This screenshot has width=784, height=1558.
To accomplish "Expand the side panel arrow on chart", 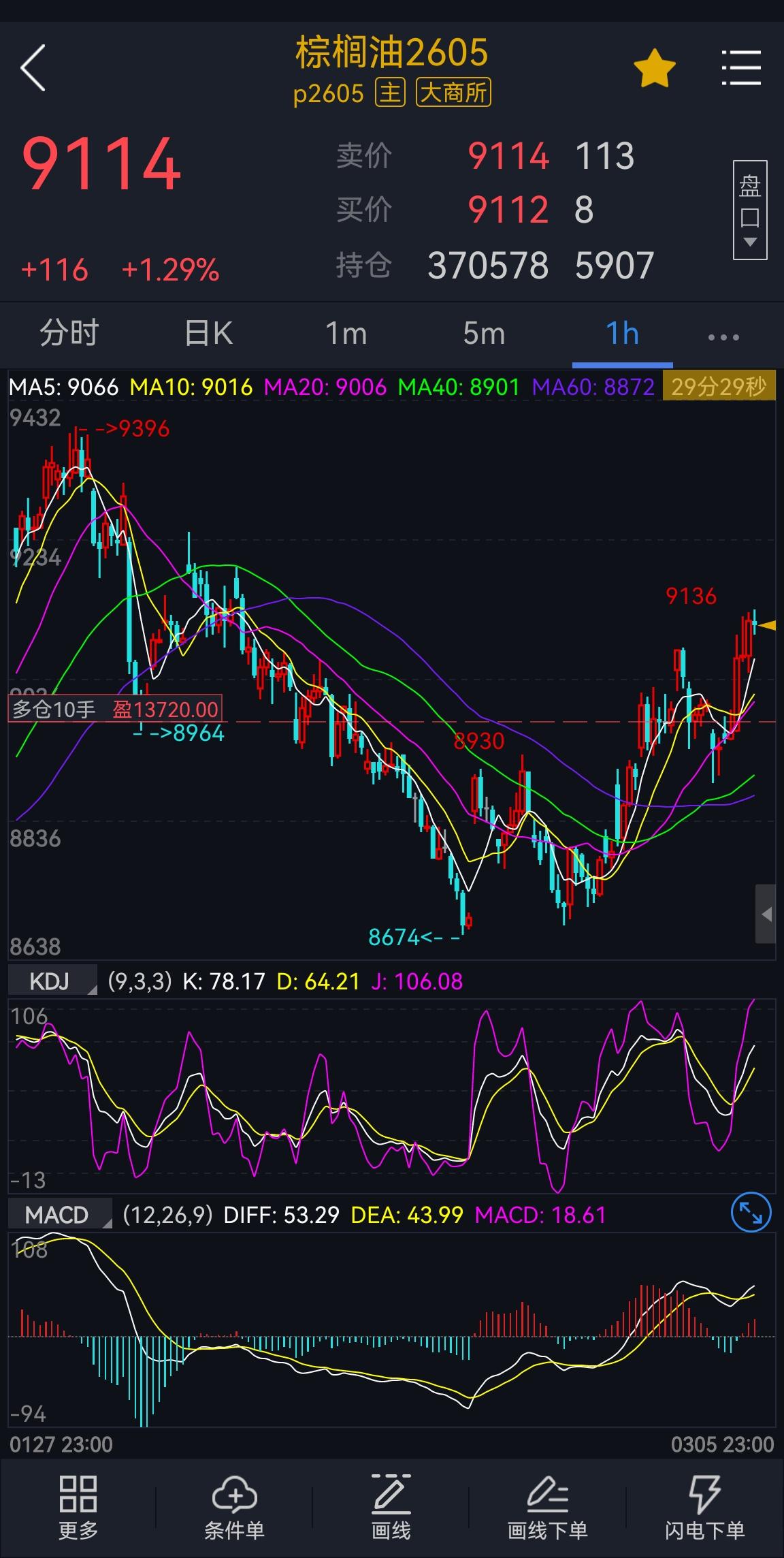I will (x=766, y=914).
